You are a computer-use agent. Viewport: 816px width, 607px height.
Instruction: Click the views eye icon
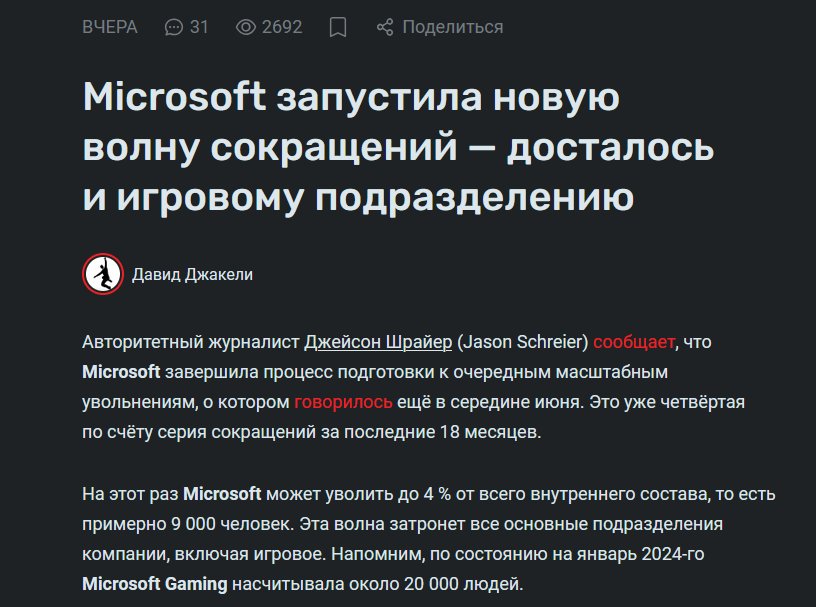point(246,27)
